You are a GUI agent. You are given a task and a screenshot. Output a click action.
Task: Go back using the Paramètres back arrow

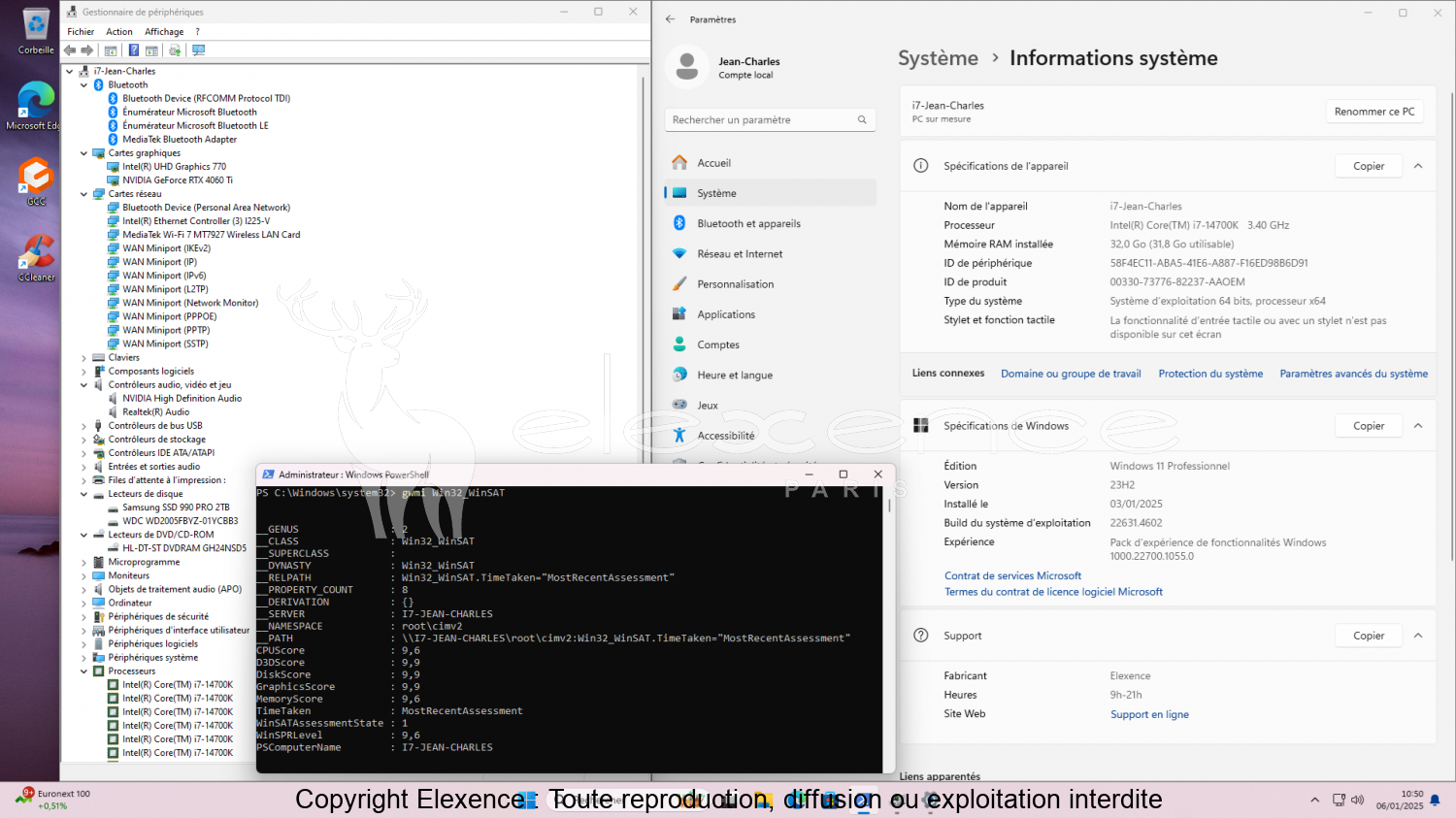tap(670, 19)
